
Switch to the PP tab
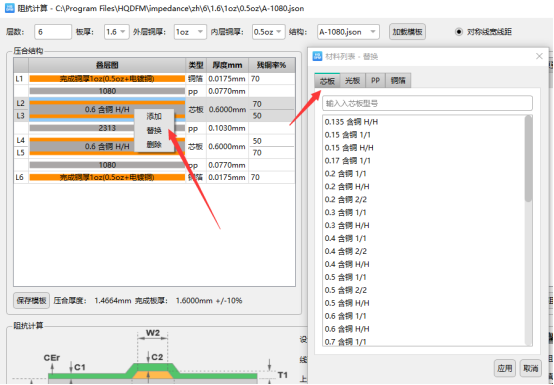tap(375, 81)
